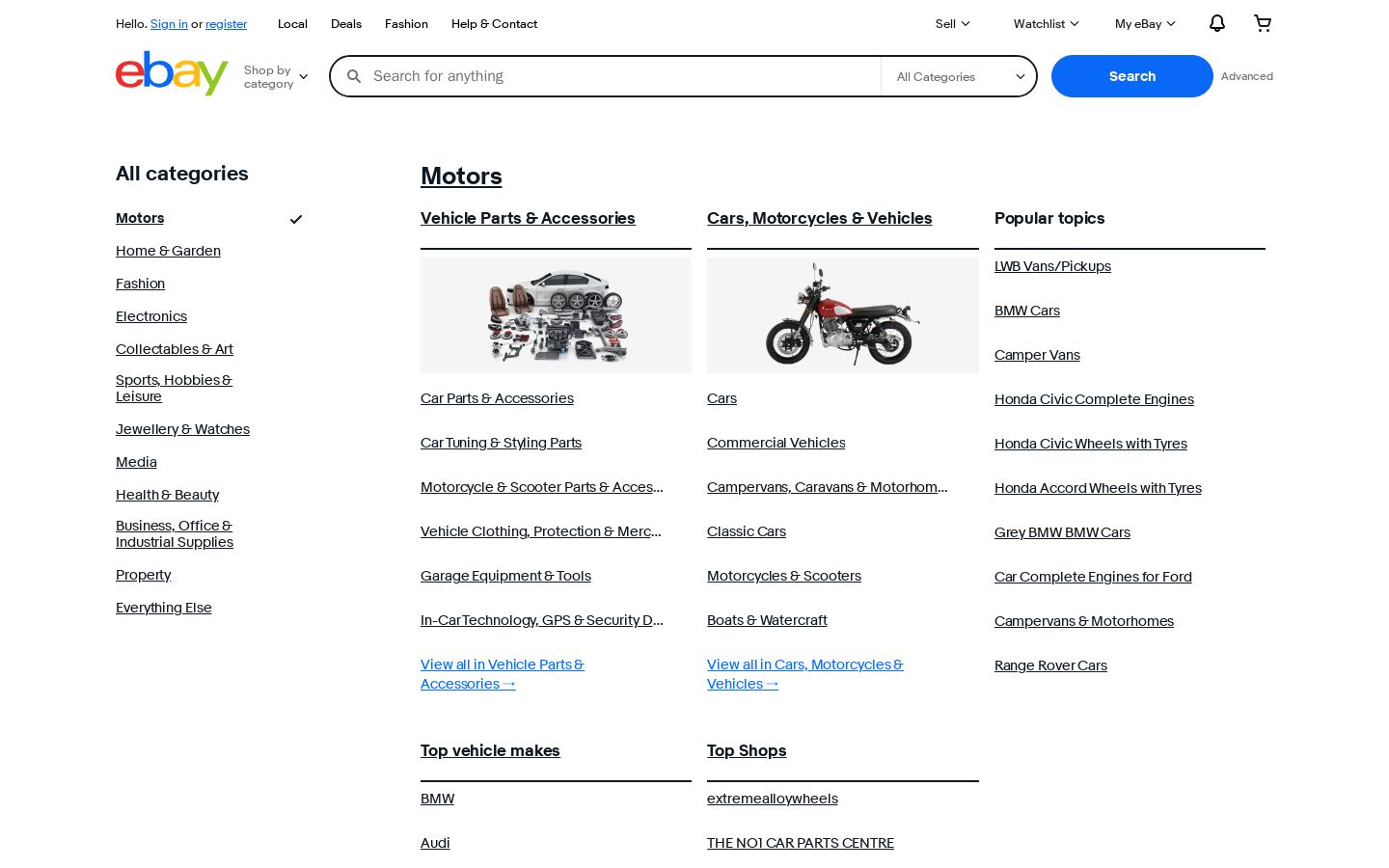The width and height of the screenshot is (1389, 868).
Task: Open the All Categories dropdown
Action: 960,76
